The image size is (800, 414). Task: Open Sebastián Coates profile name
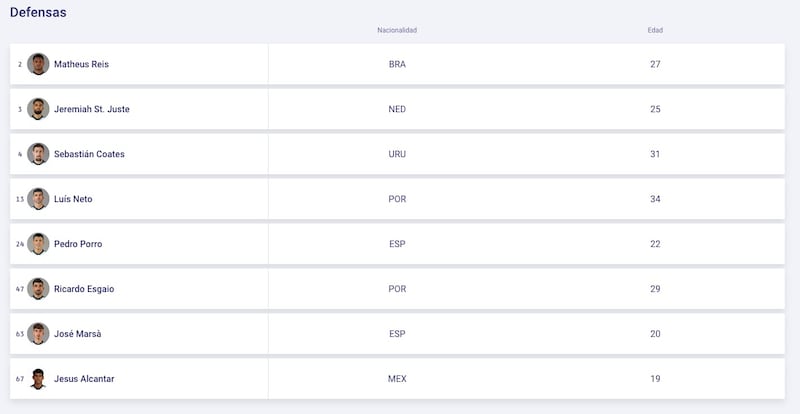click(89, 154)
